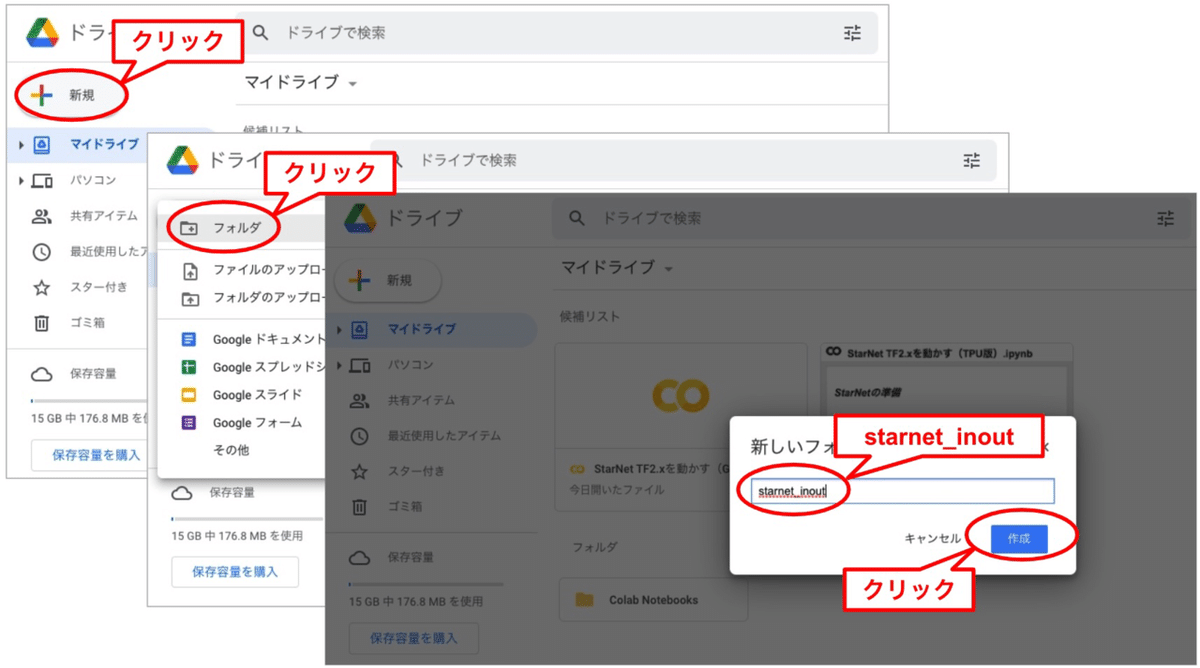Open スター付き star icon in back-left window

[x=42, y=288]
